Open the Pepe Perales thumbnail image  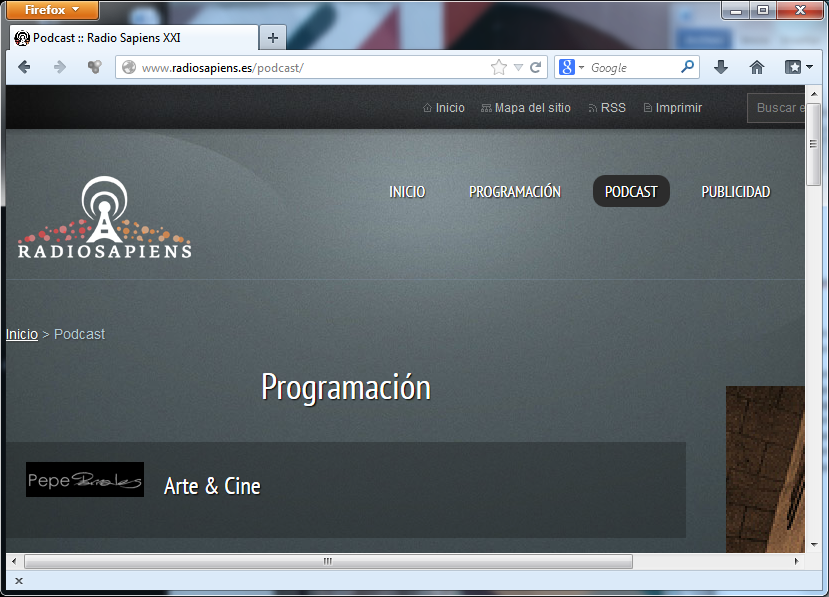click(x=85, y=480)
